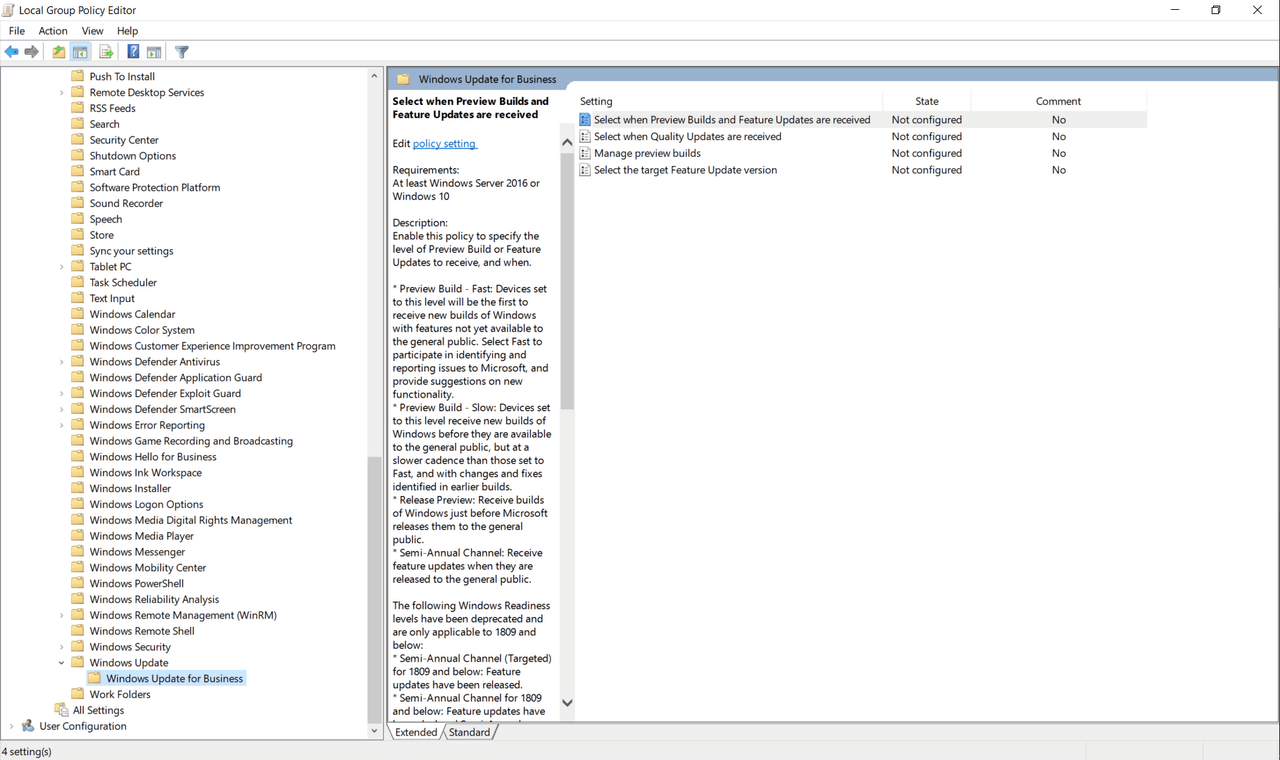Open Help via blue question-mark icon
This screenshot has height=760, width=1280.
[x=133, y=52]
